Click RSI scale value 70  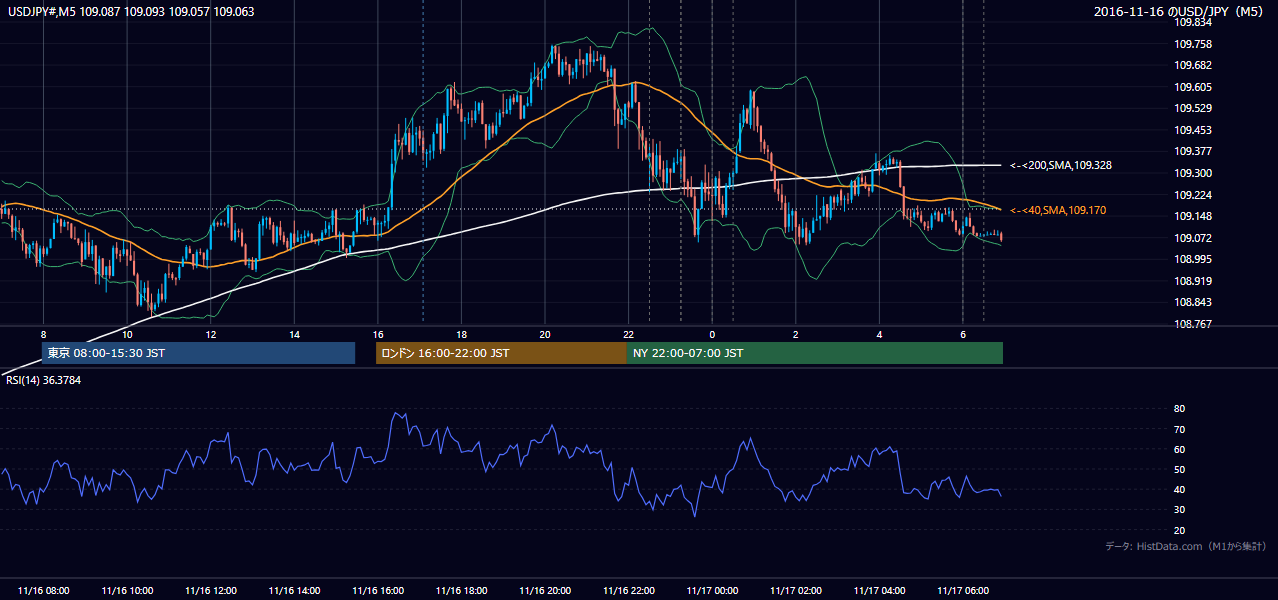point(1179,429)
